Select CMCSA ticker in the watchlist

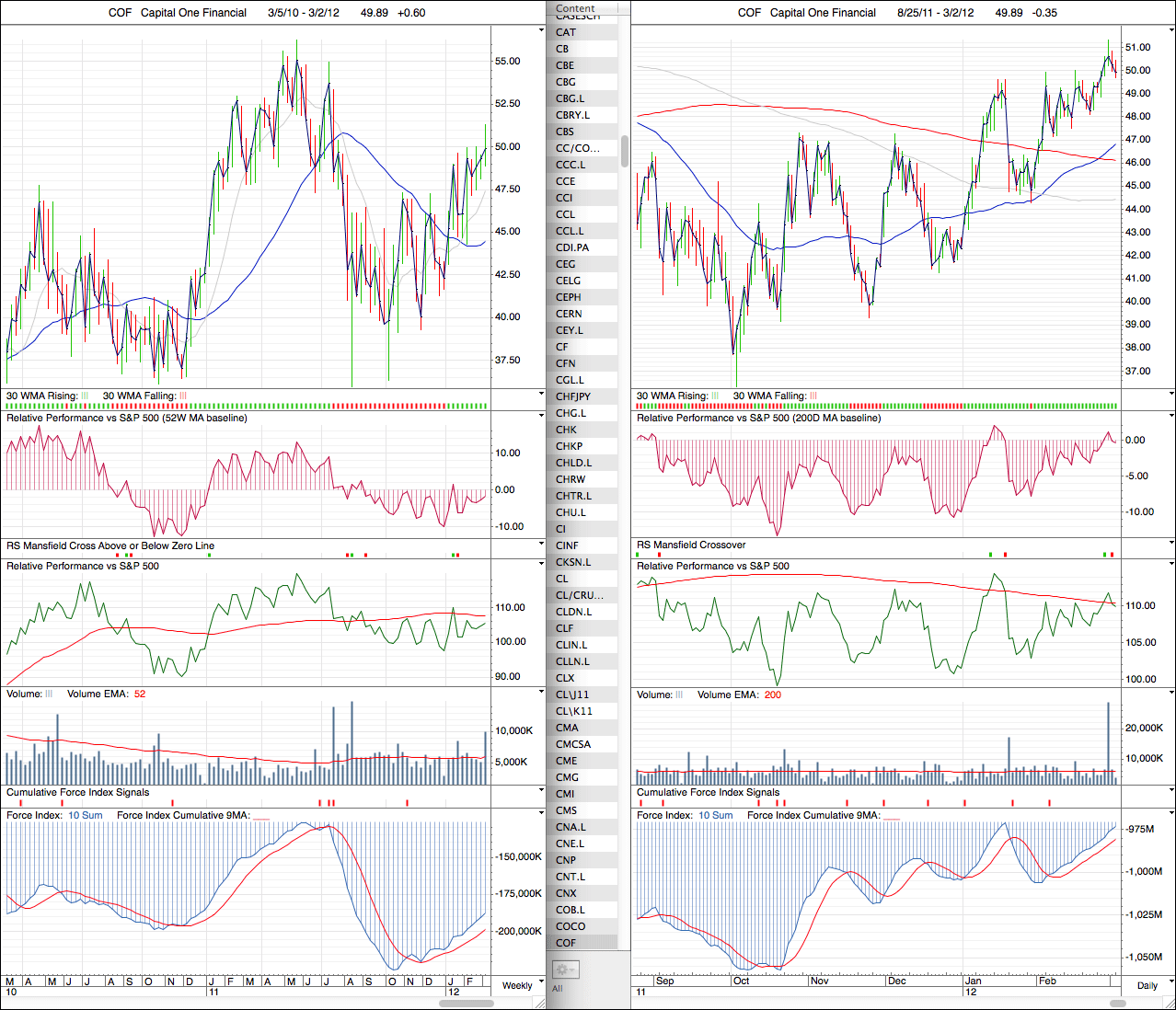click(x=573, y=744)
